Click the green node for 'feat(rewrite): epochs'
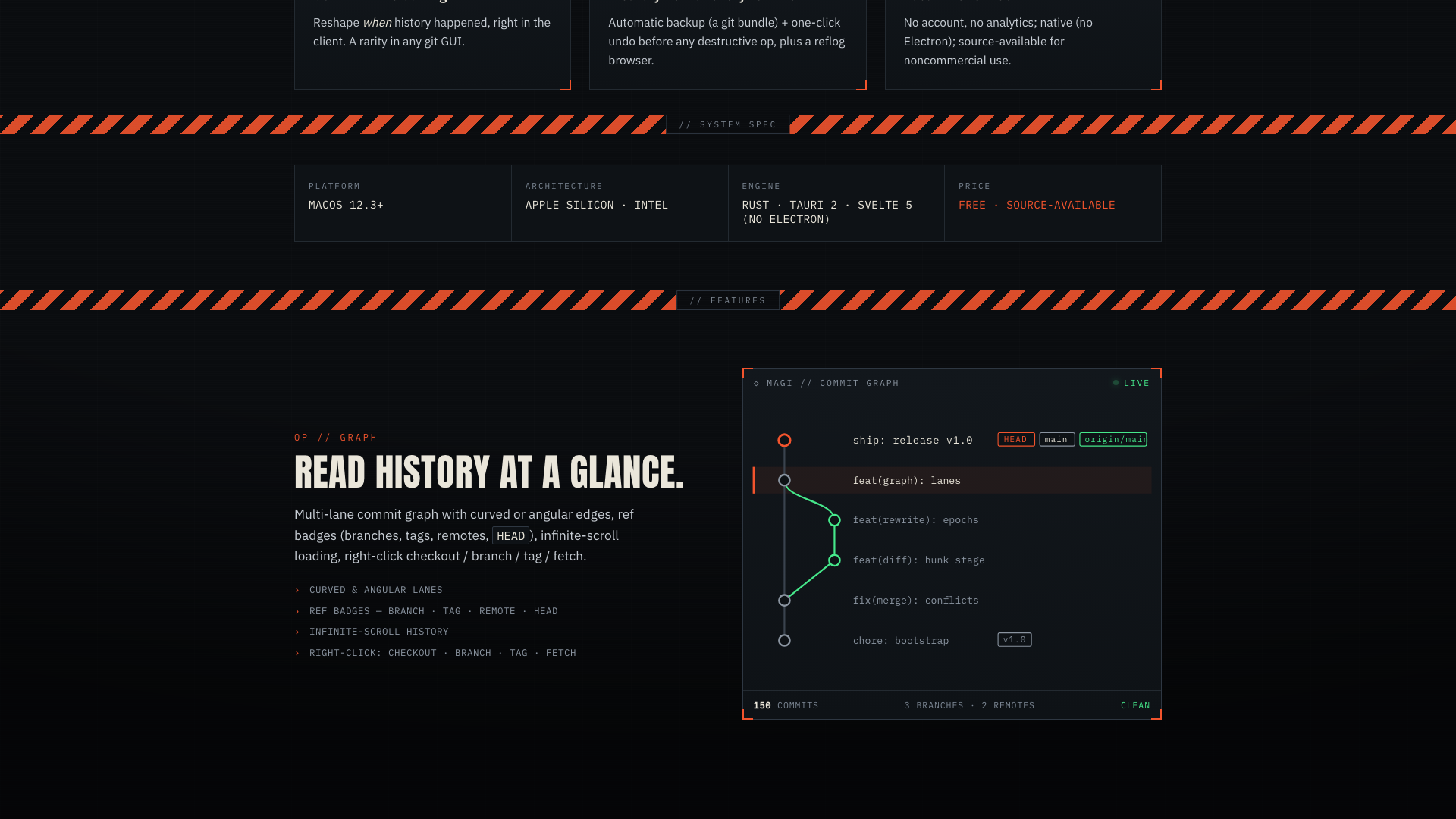Image resolution: width=1456 pixels, height=819 pixels. [834, 520]
